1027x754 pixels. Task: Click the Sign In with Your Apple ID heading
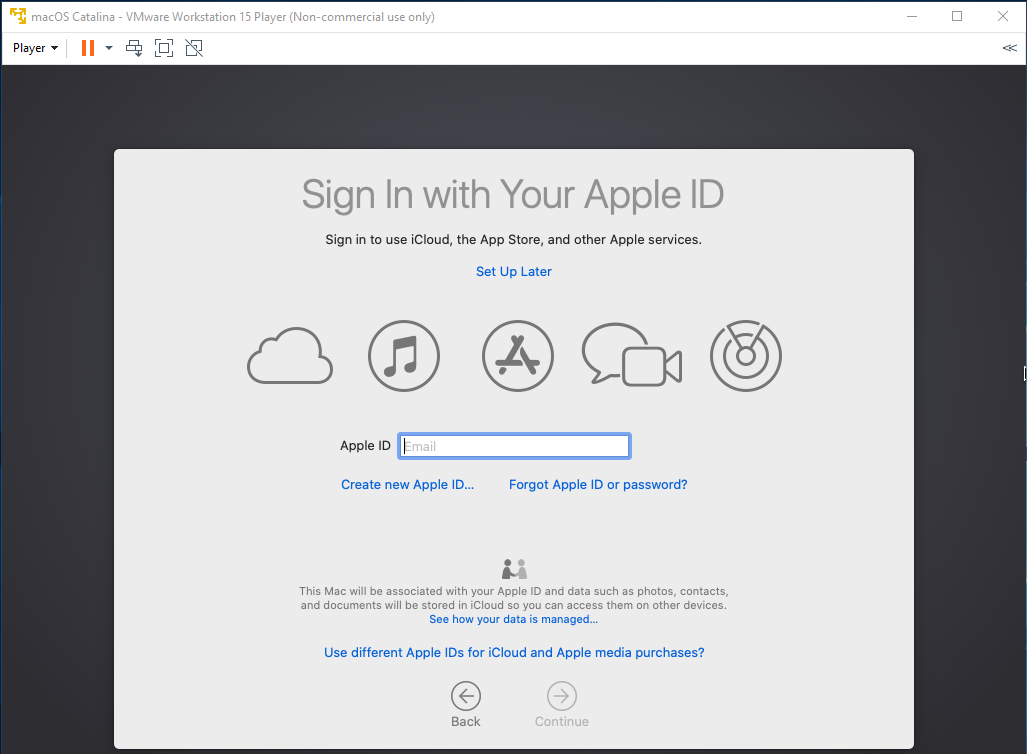click(513, 195)
